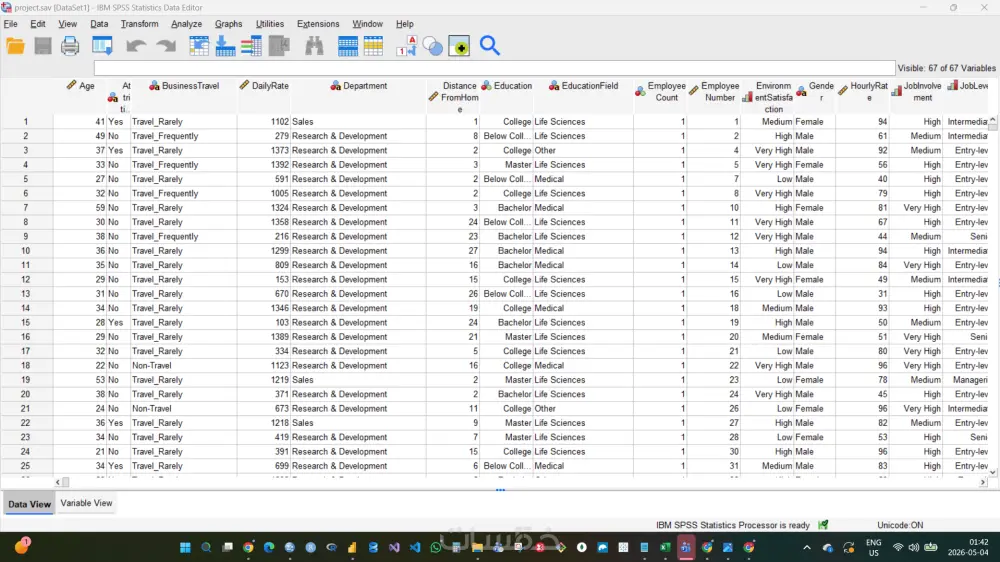
Task: Click the ENG US language indicator
Action: pyautogui.click(x=873, y=547)
